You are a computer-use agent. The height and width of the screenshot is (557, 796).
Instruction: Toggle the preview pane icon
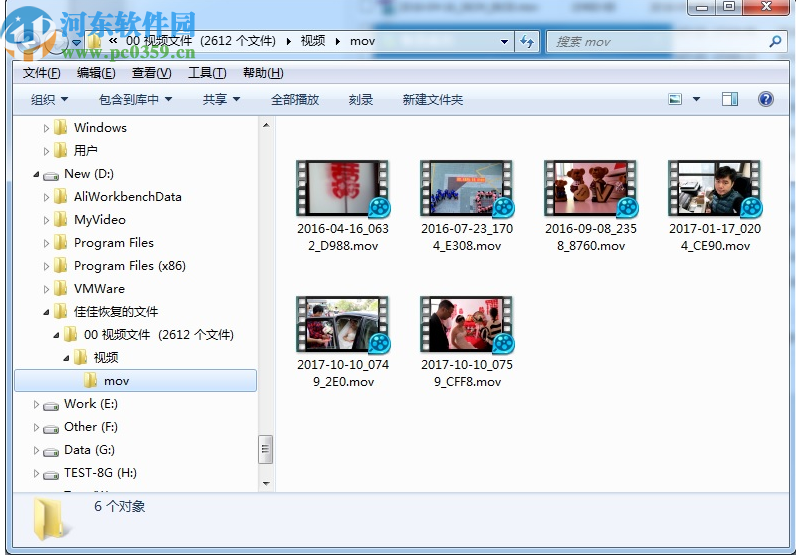coord(729,99)
